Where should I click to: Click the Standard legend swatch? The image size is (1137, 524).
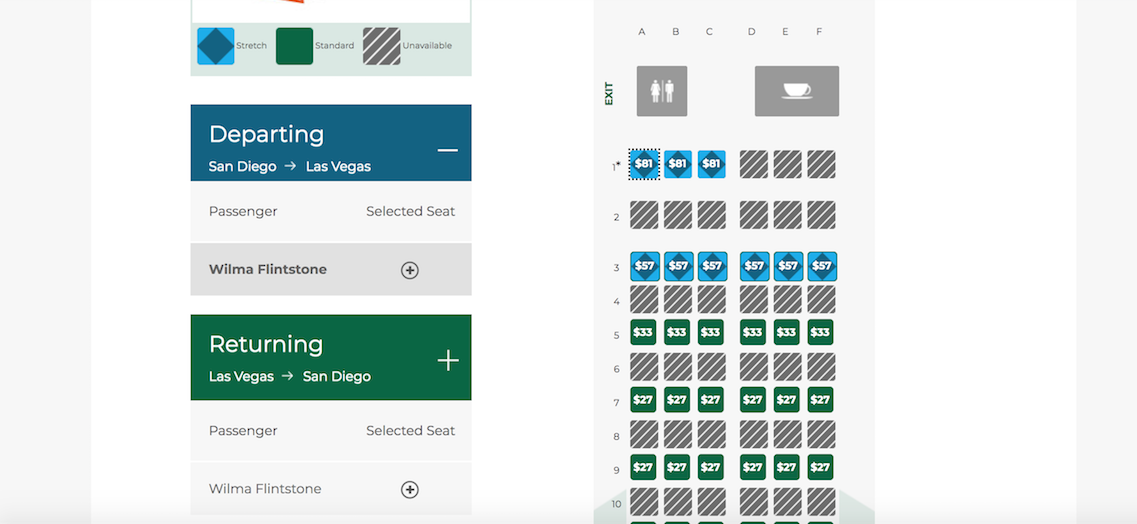pos(294,46)
